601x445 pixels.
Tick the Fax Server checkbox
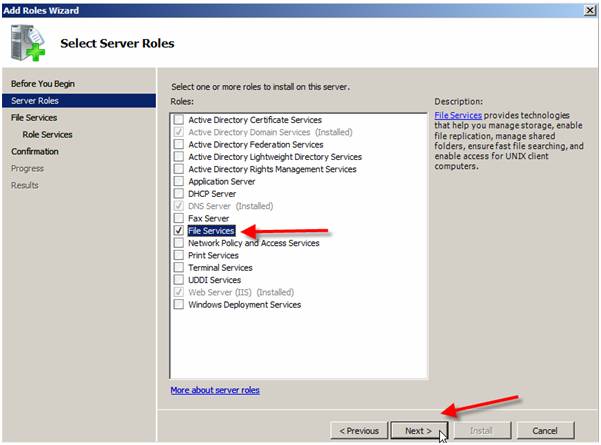[179, 218]
